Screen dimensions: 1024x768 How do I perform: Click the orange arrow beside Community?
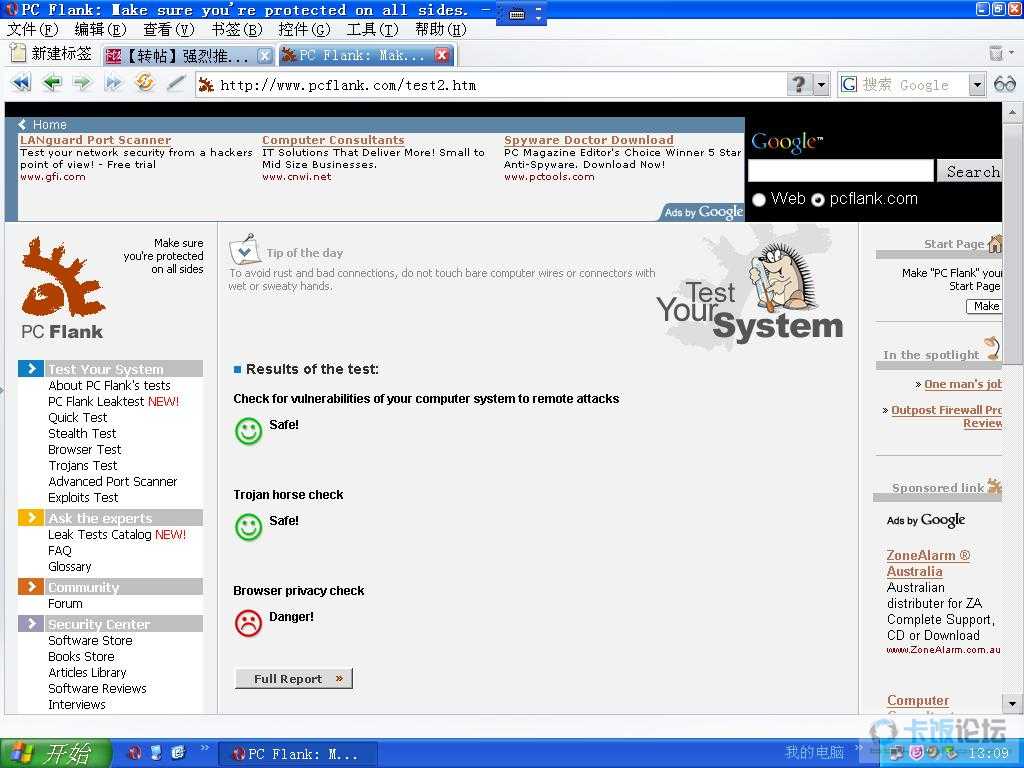(31, 586)
